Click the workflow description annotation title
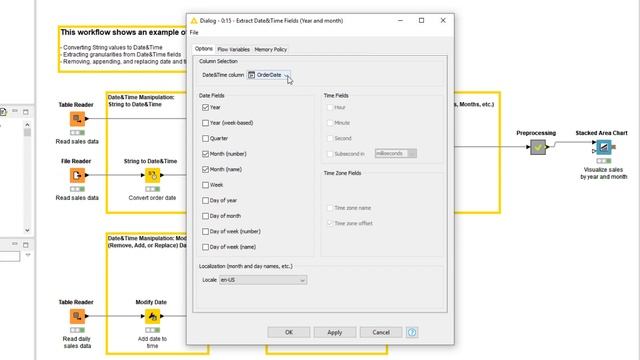Image resolution: width=640 pixels, height=360 pixels. click(123, 32)
